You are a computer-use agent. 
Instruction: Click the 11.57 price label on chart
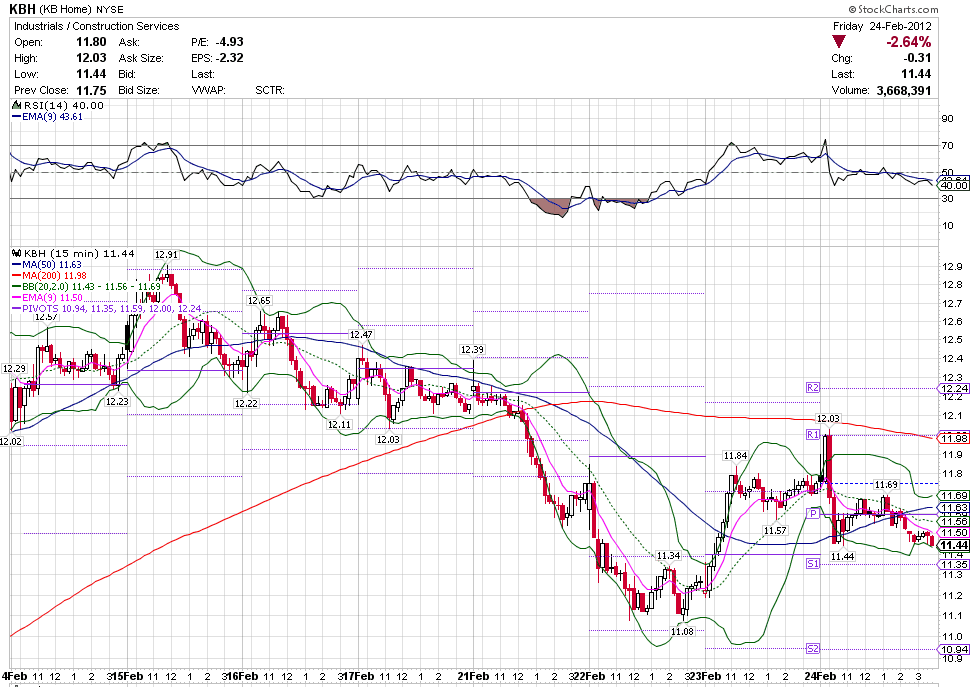[775, 530]
